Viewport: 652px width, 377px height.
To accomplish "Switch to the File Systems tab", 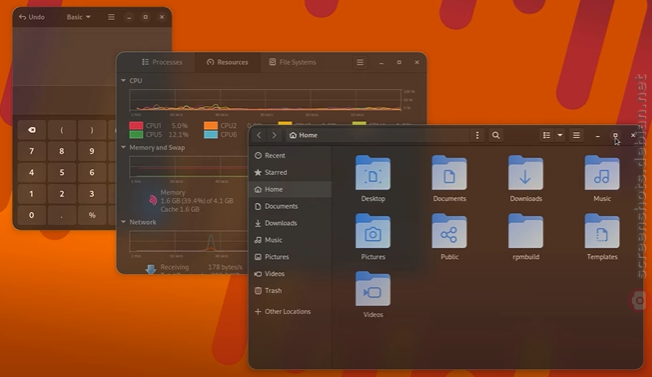I will point(292,62).
